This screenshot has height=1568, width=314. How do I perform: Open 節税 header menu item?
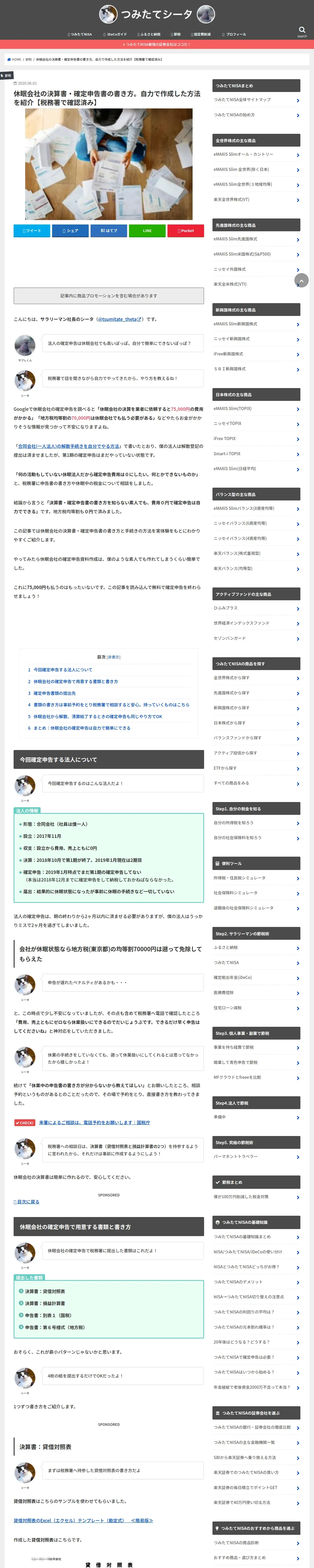(176, 35)
